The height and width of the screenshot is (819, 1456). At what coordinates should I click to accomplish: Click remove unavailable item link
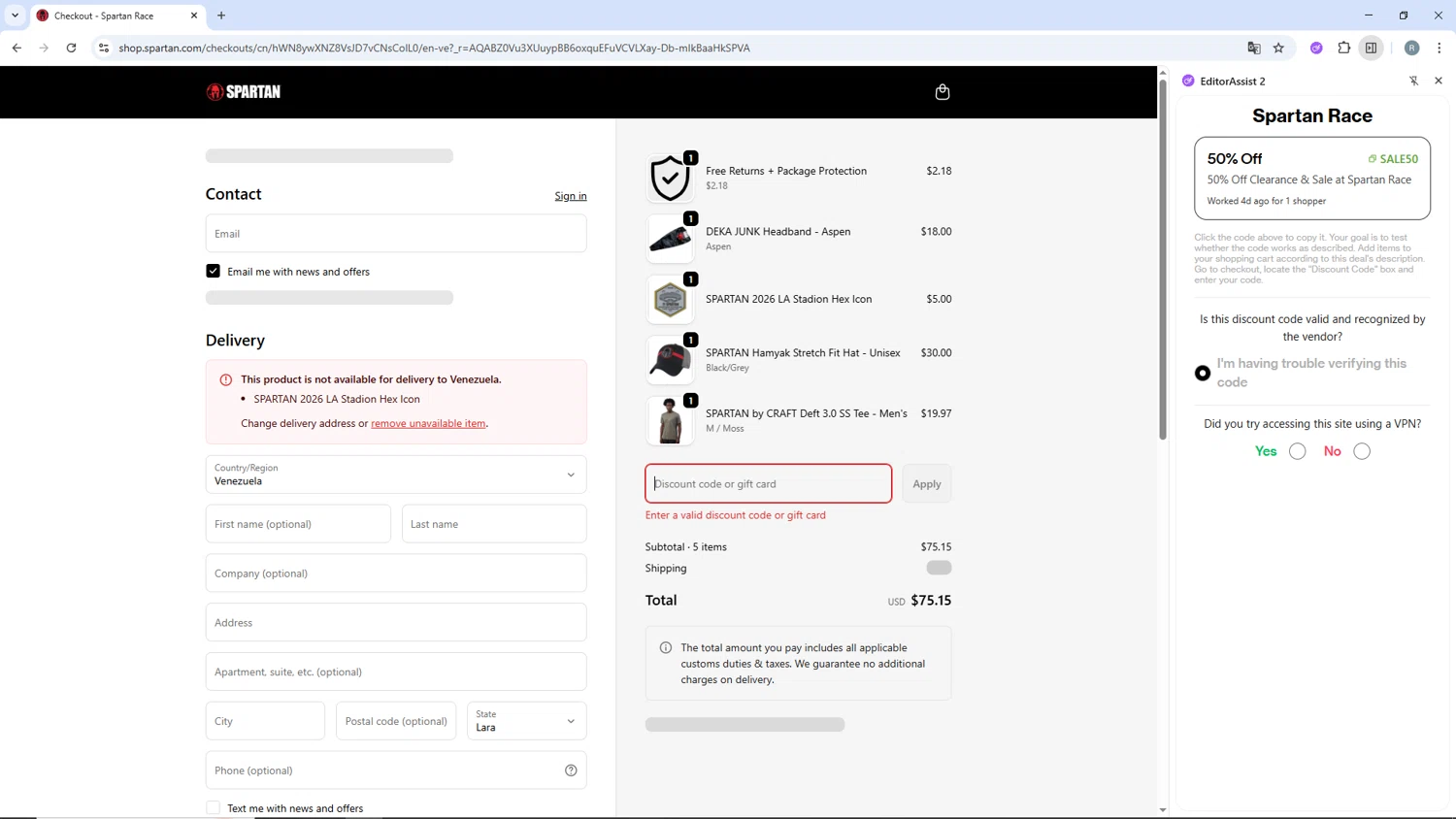tap(428, 423)
